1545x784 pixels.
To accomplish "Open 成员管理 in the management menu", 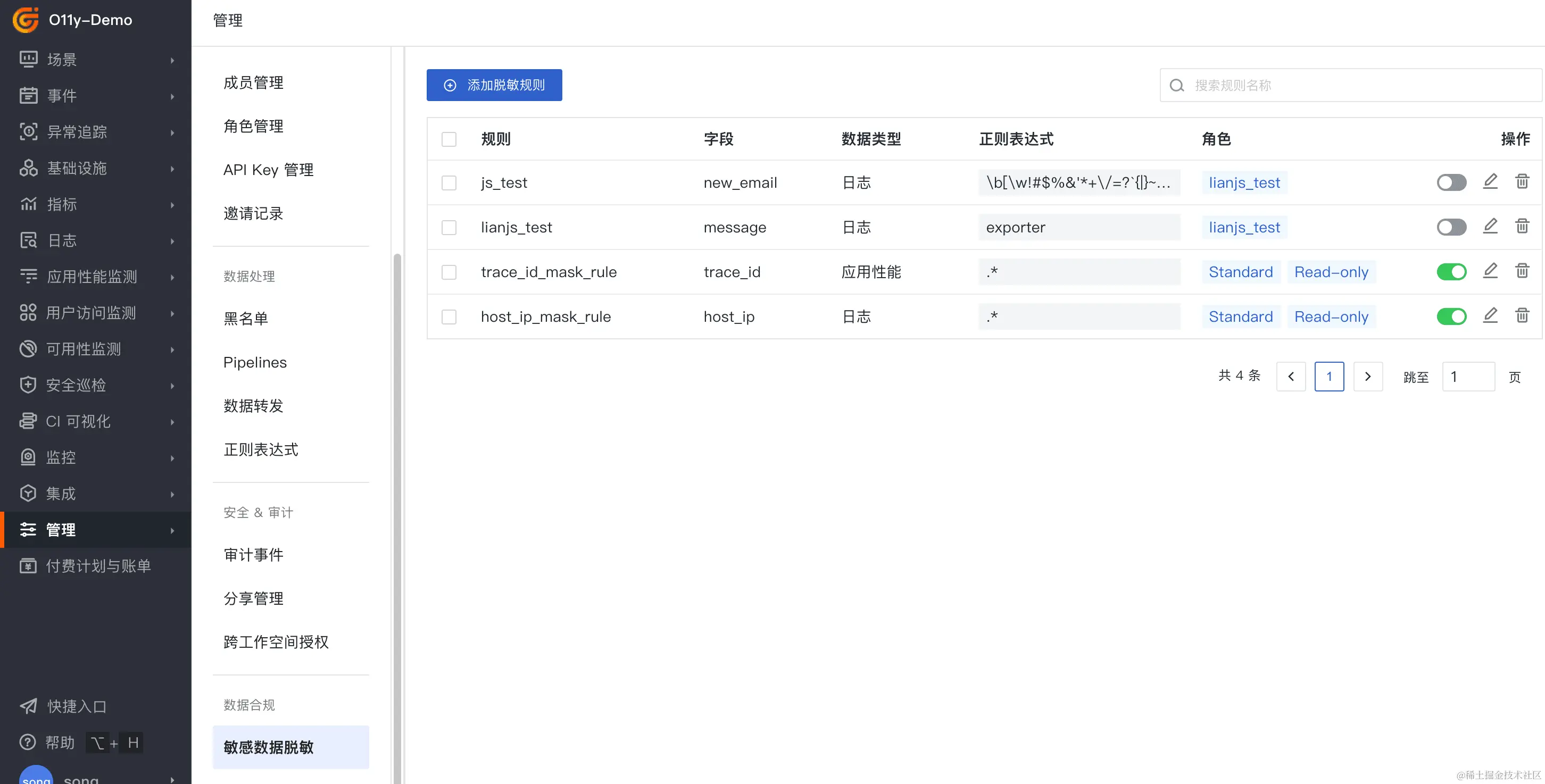I will coord(253,83).
